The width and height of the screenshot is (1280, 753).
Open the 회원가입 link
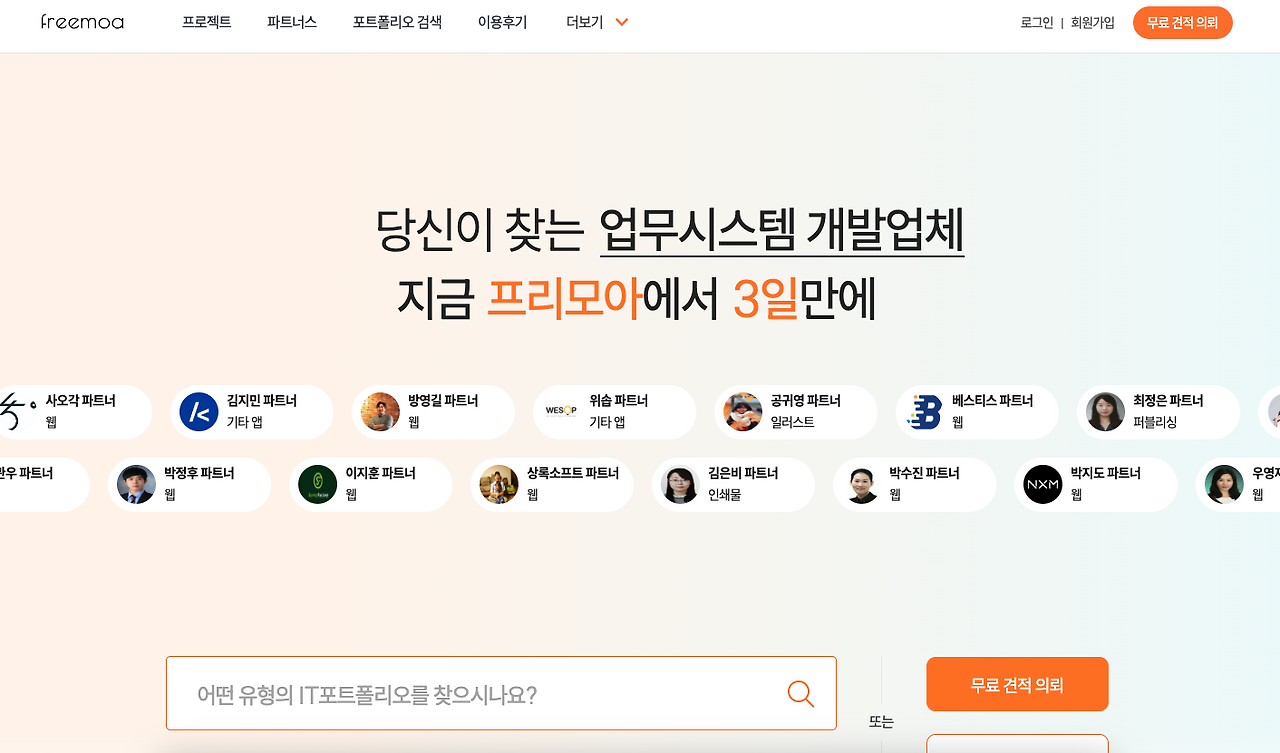point(1093,23)
